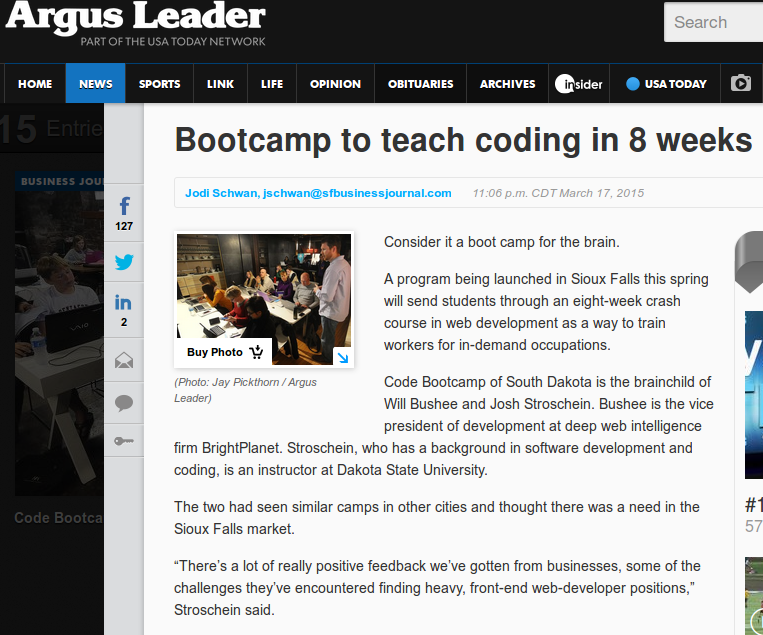Click the timestamp 11:06 p.m. CDT March 17, 2015
The height and width of the screenshot is (635, 763).
558,193
